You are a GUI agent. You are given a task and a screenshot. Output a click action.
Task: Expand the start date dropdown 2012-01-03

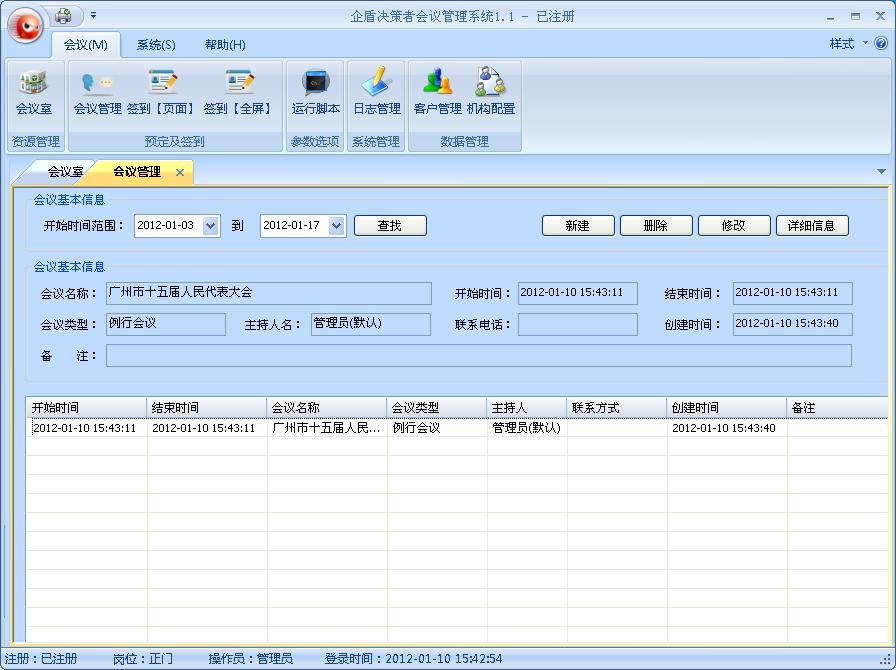coord(210,226)
